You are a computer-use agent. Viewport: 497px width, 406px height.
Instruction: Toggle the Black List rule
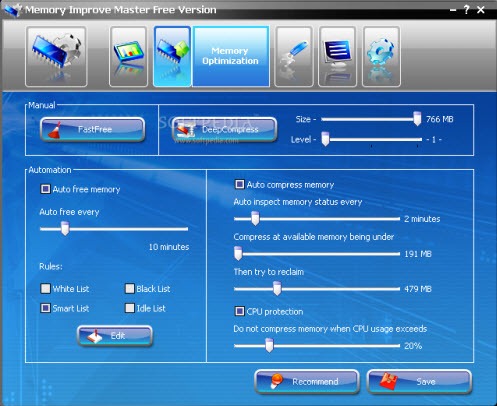click(130, 288)
